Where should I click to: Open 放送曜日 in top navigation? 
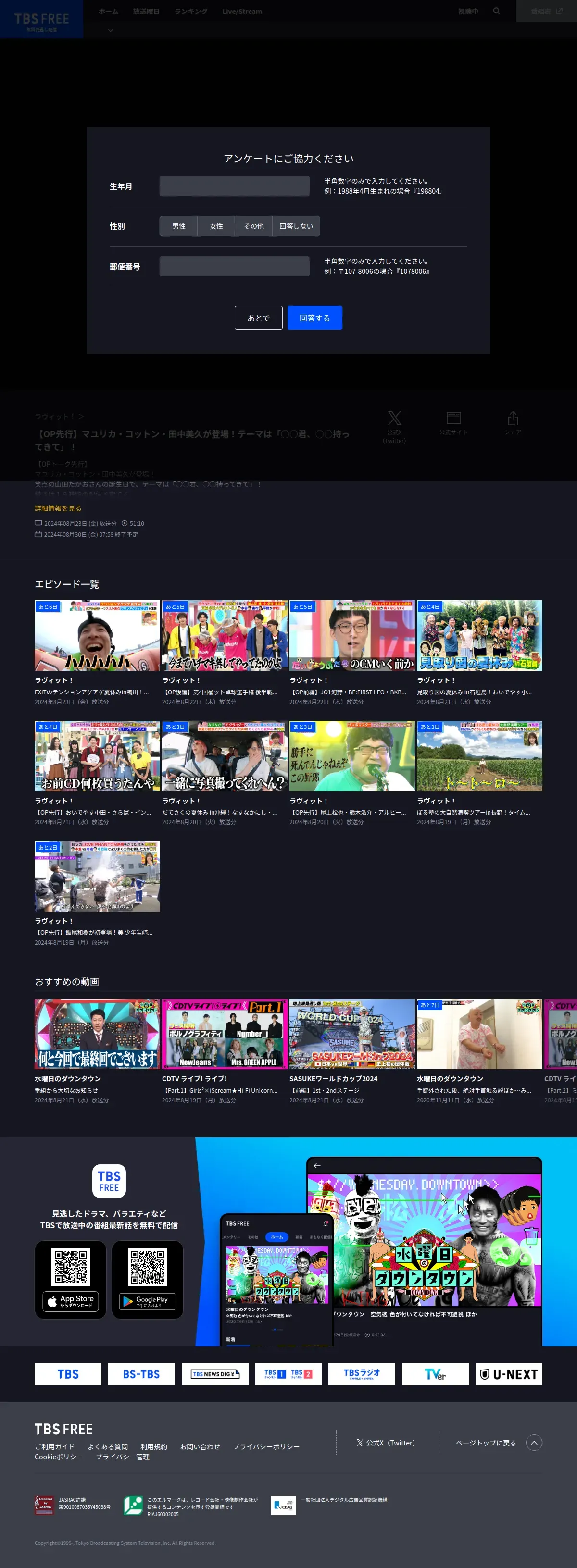pyautogui.click(x=146, y=12)
